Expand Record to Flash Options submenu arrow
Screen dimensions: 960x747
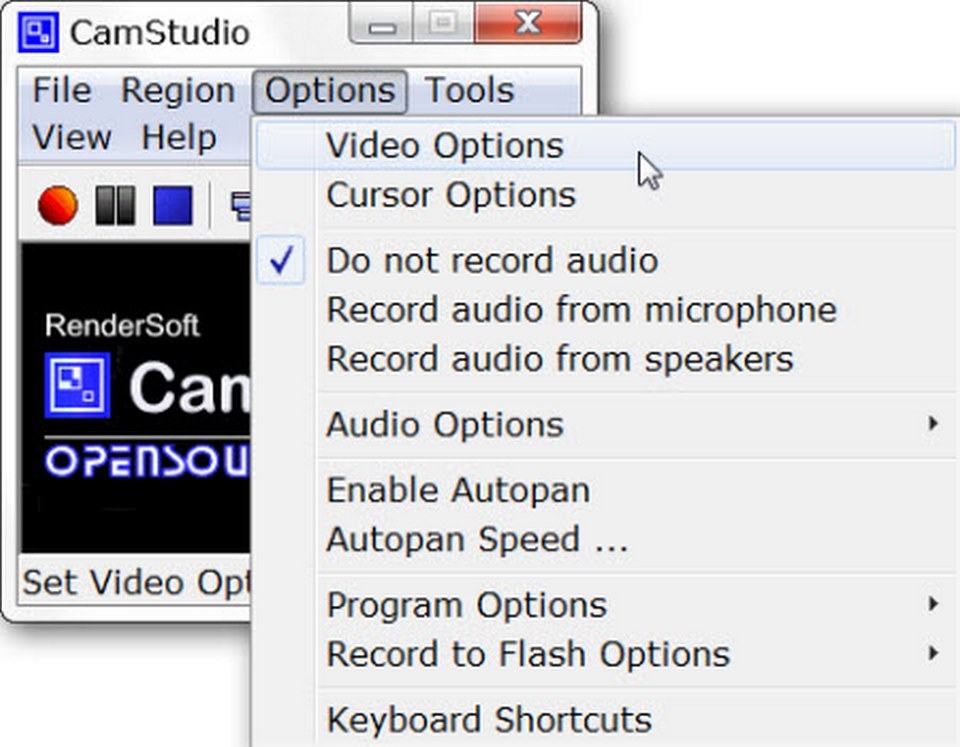click(932, 654)
